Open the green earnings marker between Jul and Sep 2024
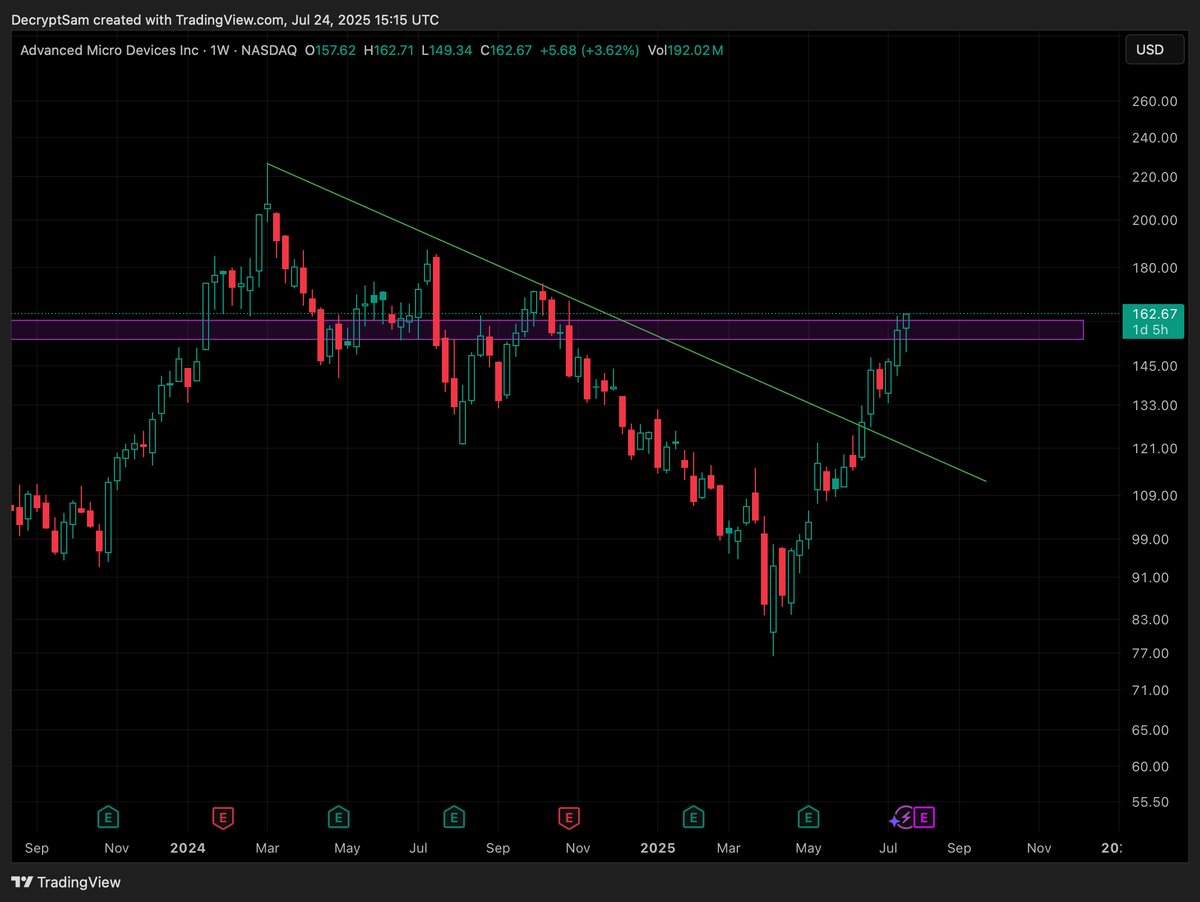This screenshot has width=1200, height=902. point(454,818)
